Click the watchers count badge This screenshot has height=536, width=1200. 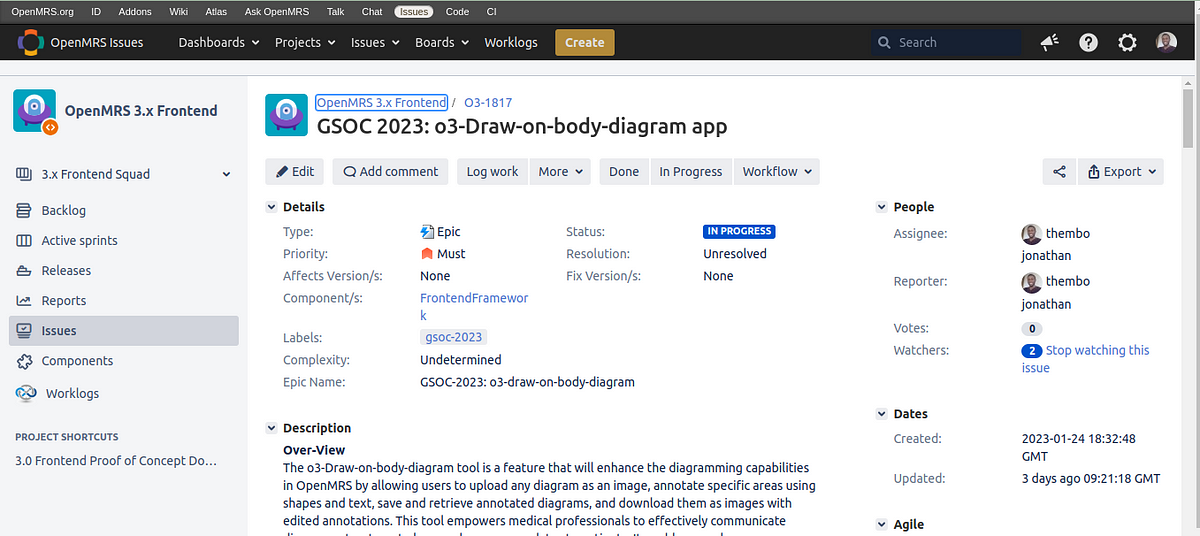(x=1032, y=351)
